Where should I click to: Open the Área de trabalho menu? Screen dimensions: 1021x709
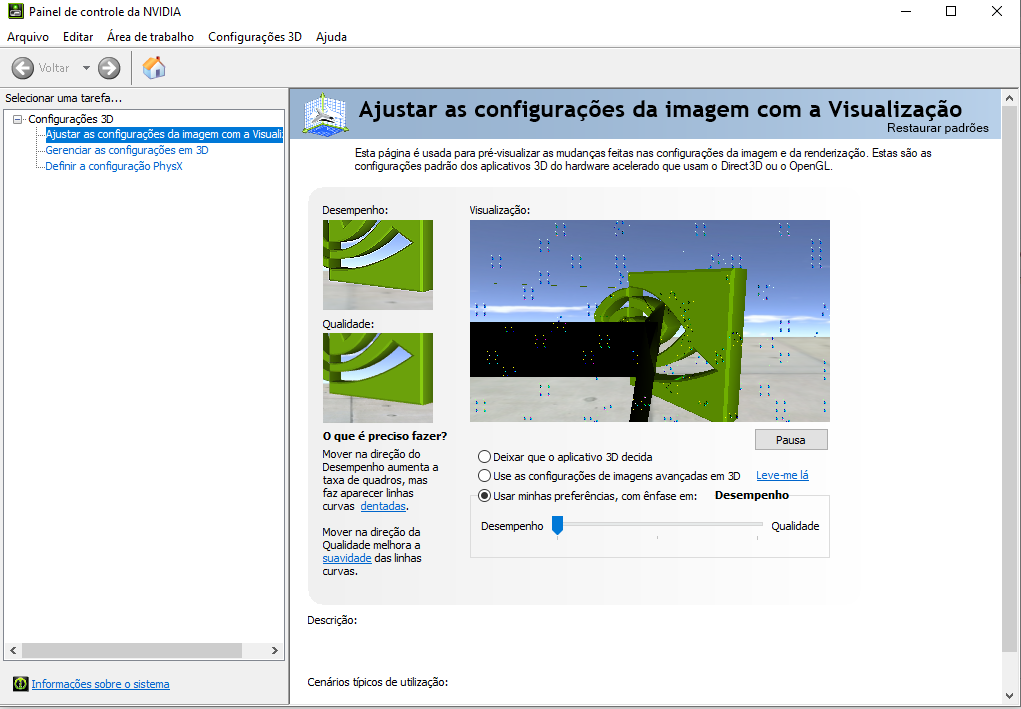tap(150, 37)
